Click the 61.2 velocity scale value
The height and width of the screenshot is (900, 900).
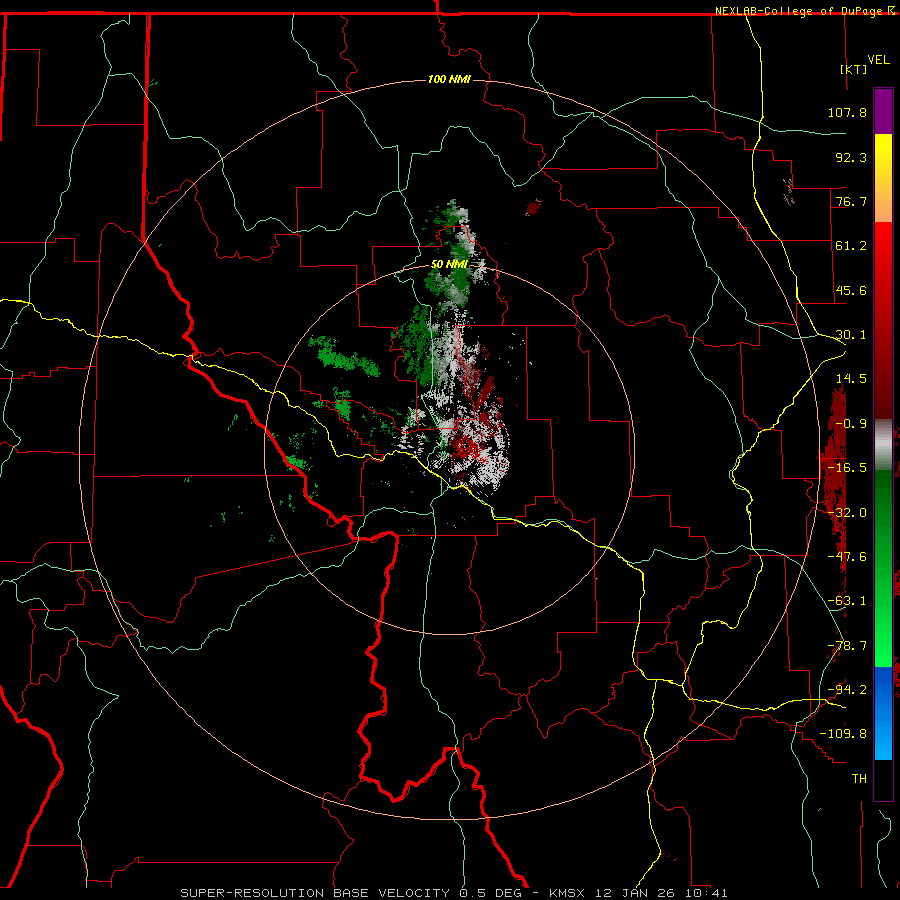click(x=851, y=246)
